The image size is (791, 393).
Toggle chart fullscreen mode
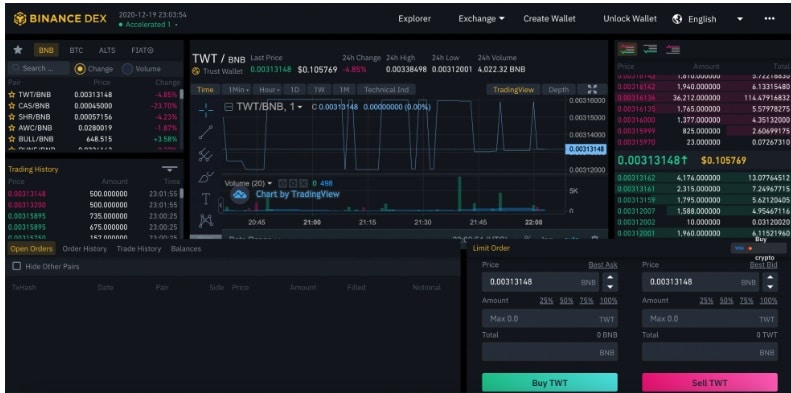pyautogui.click(x=592, y=89)
